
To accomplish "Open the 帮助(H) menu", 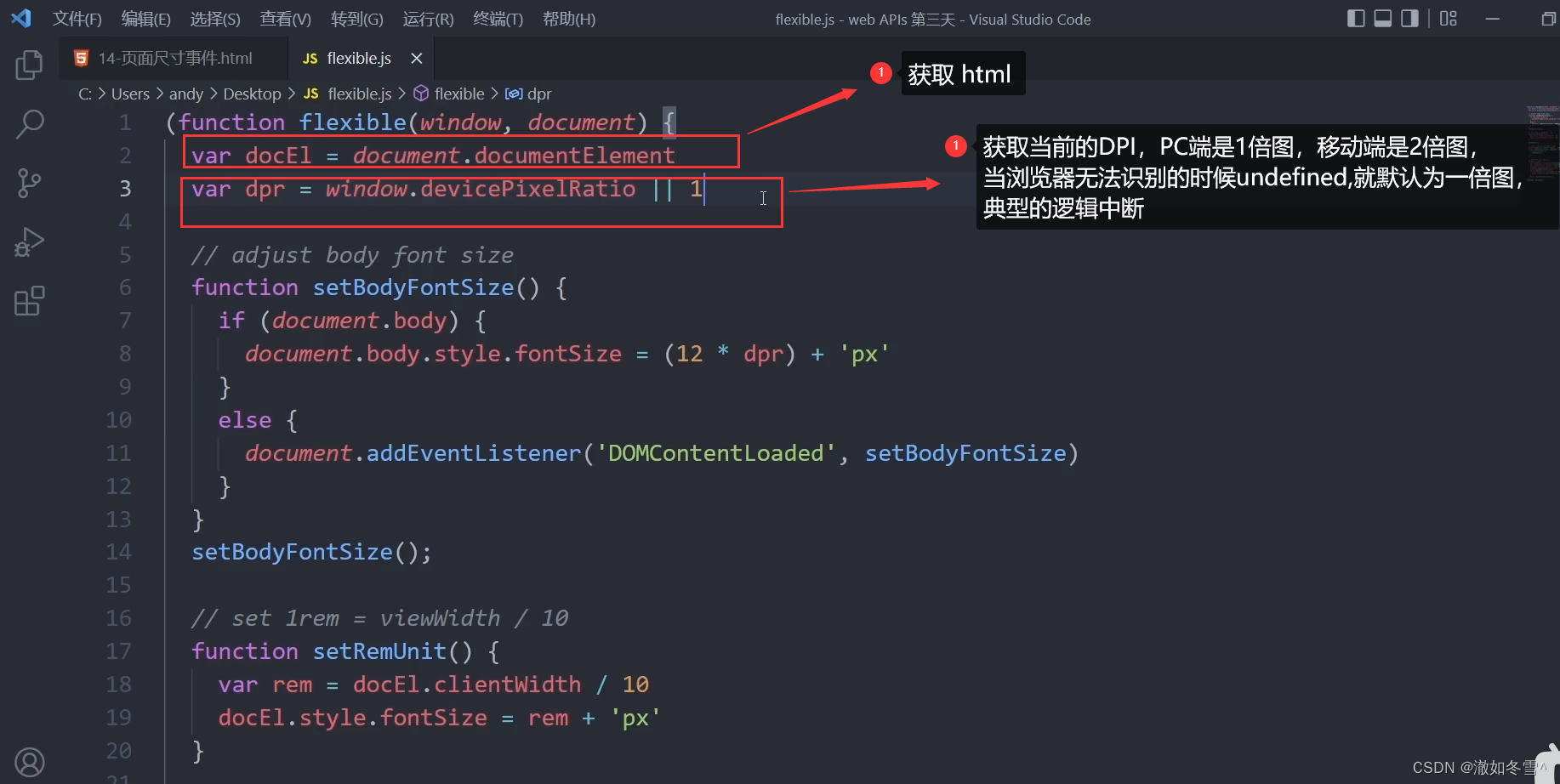I will coord(569,19).
